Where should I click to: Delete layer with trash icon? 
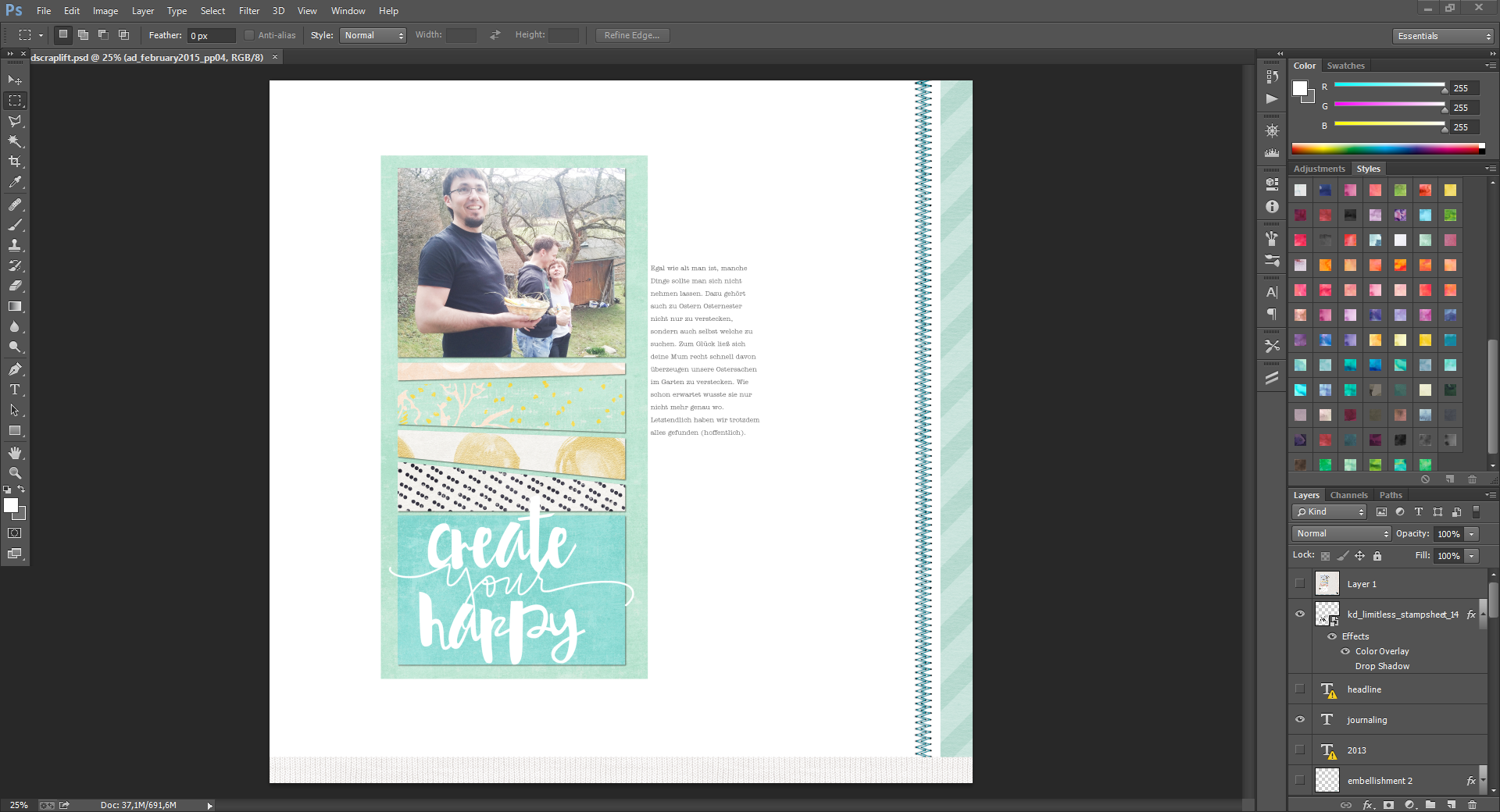1472,804
